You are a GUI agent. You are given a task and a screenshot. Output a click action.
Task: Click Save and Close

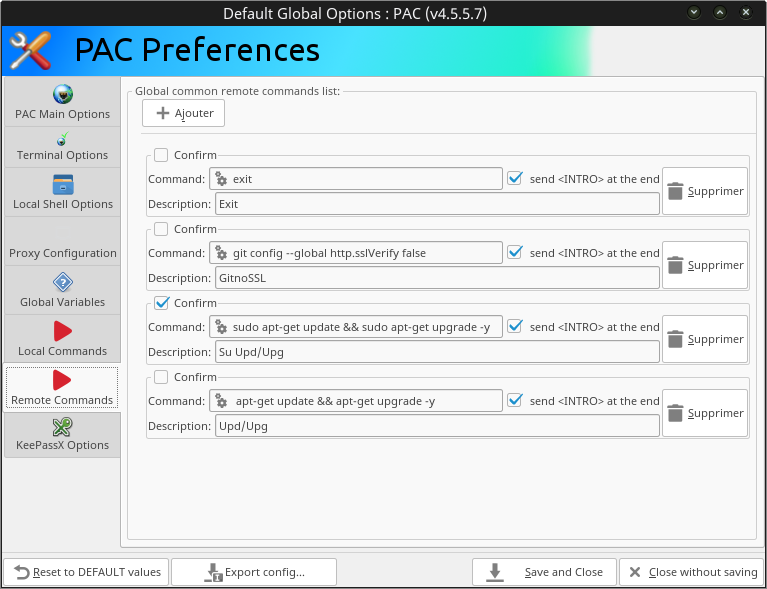pyautogui.click(x=544, y=572)
